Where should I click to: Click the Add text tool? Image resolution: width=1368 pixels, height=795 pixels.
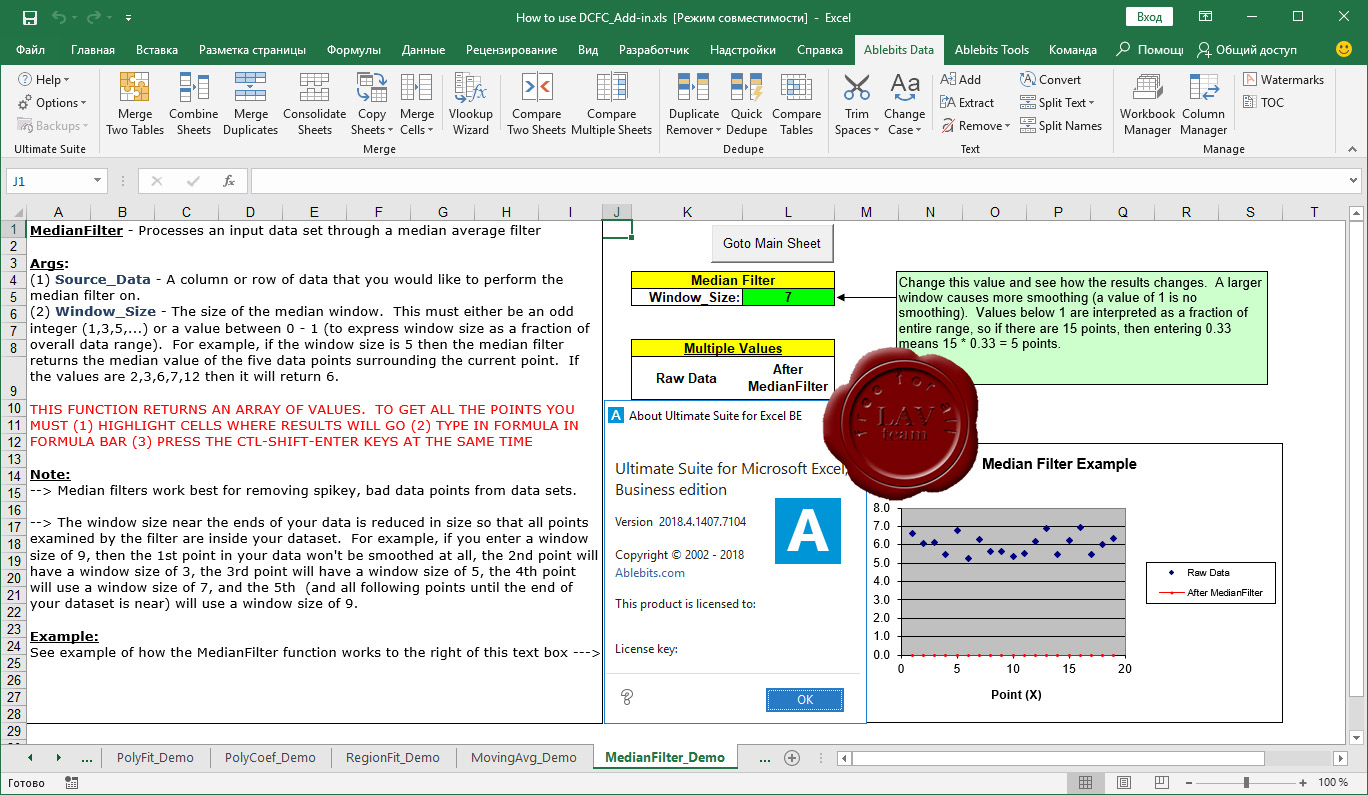960,79
